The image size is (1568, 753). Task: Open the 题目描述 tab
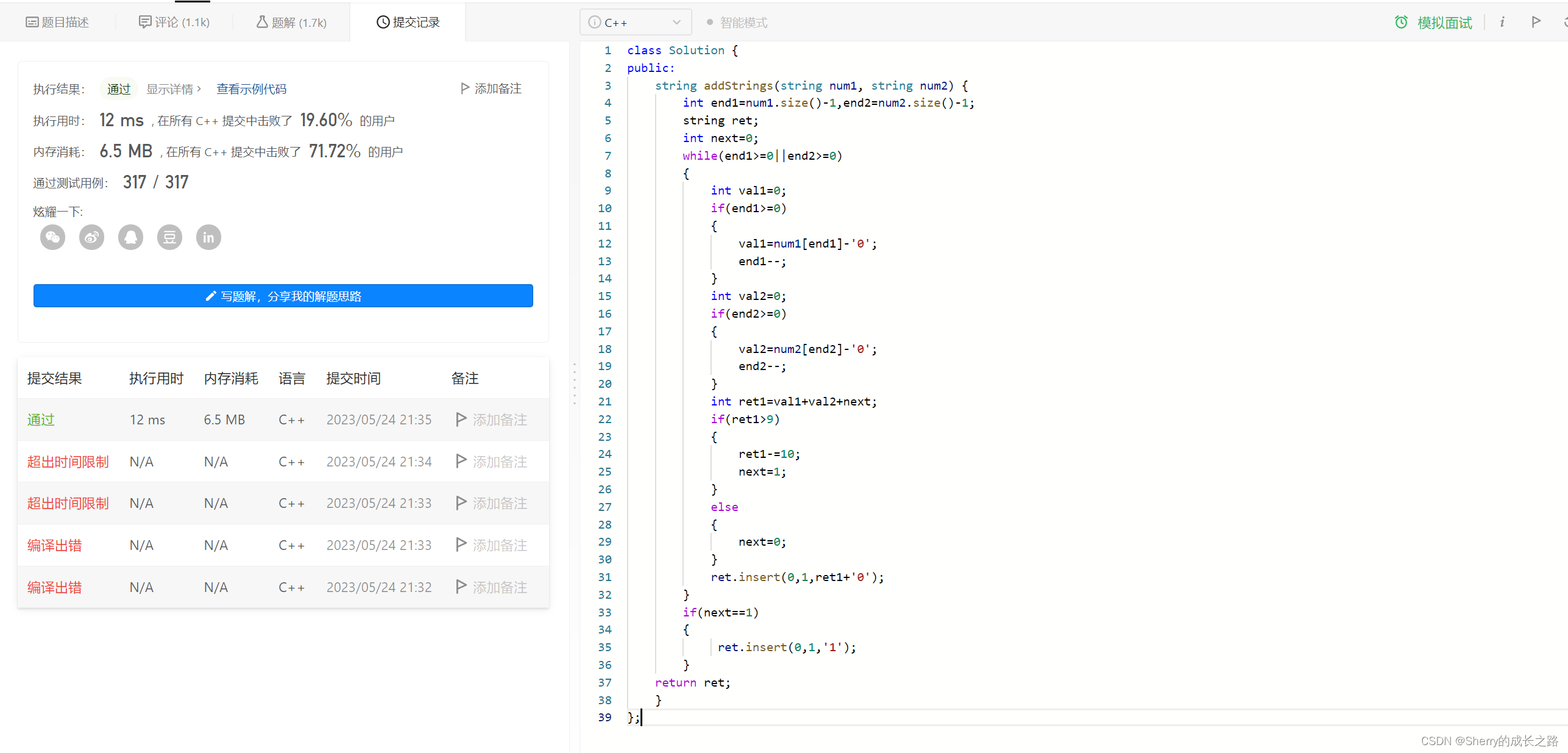click(57, 22)
